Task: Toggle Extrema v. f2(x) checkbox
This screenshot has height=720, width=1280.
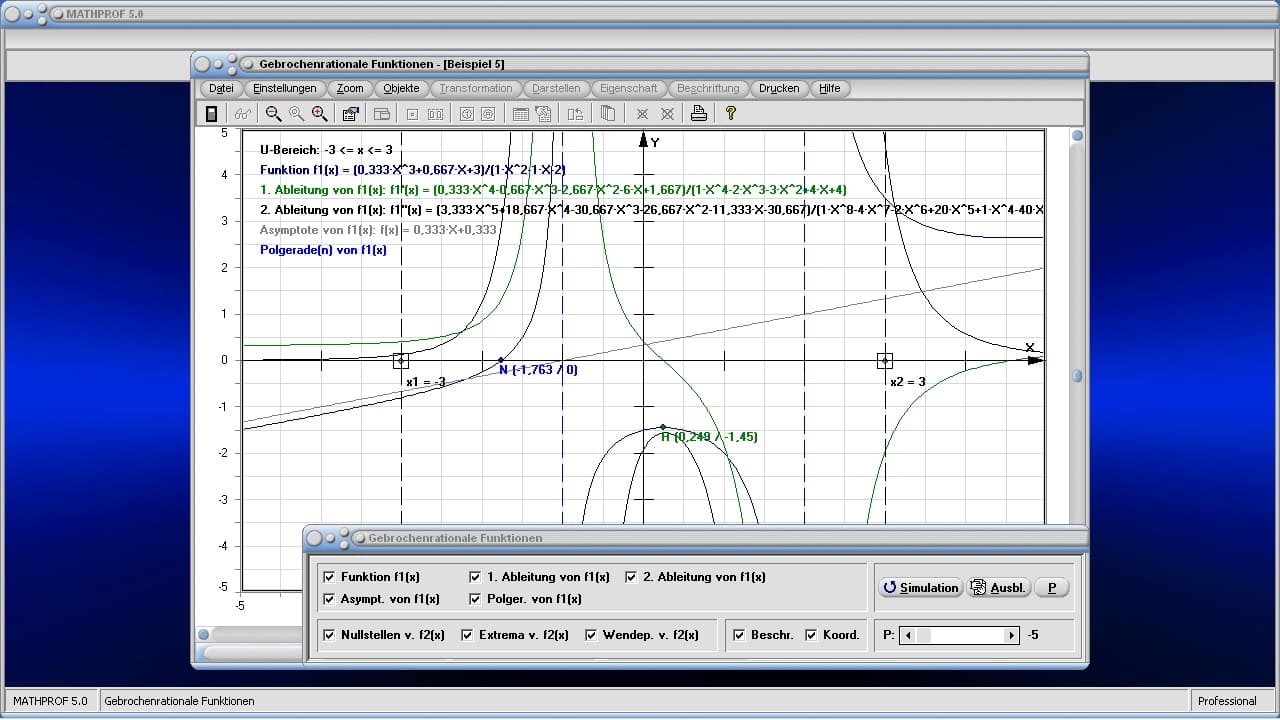Action: 467,635
